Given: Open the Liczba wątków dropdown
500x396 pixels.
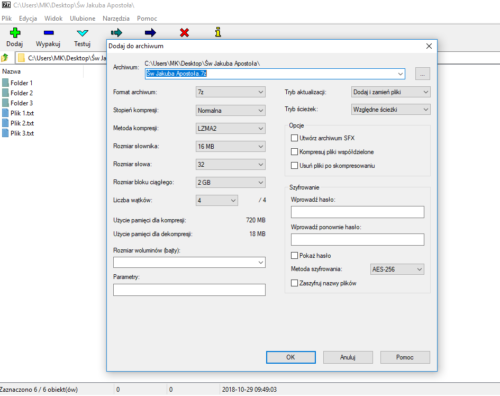Looking at the screenshot, I should (217, 200).
